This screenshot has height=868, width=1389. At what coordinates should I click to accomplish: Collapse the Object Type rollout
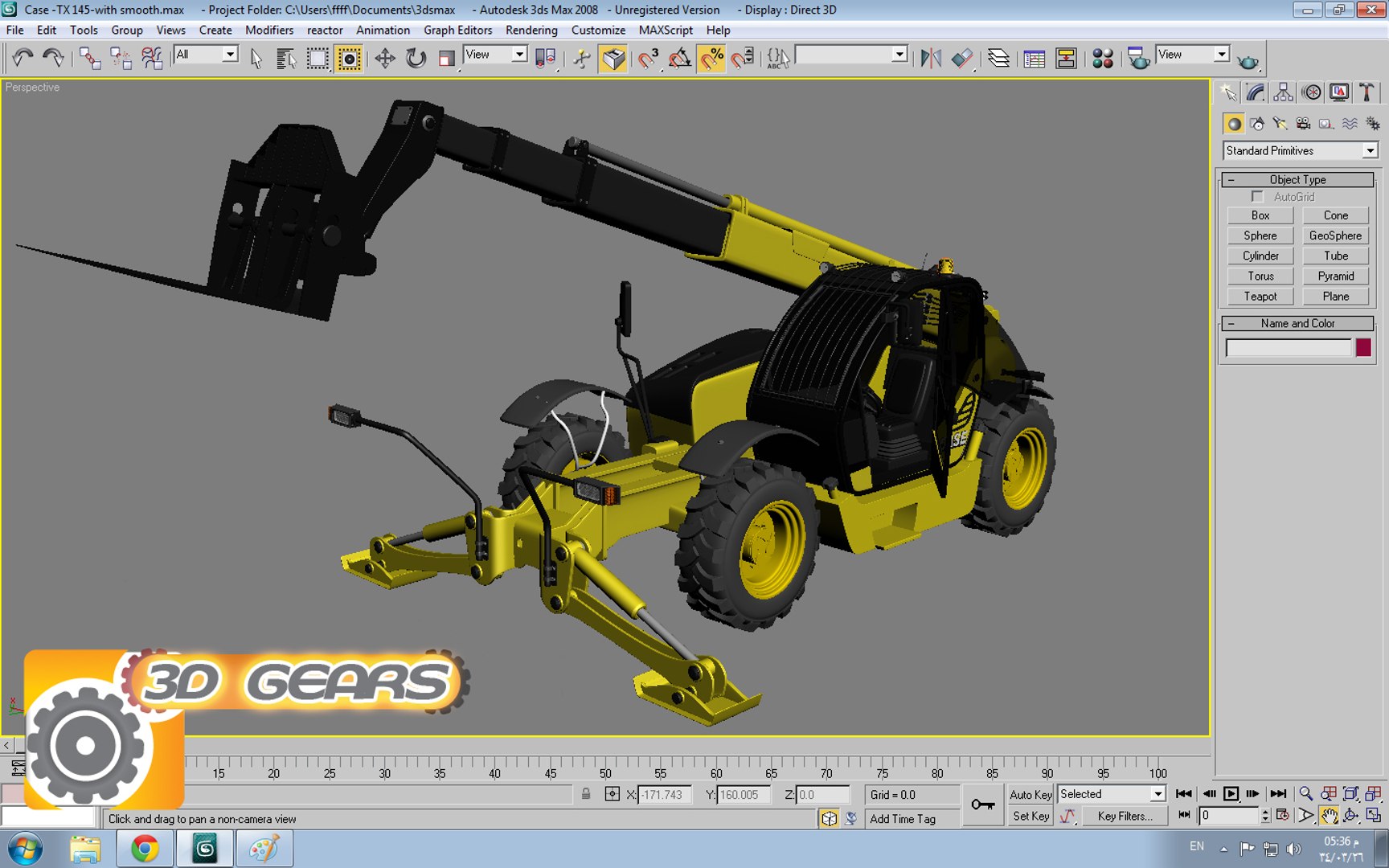[x=1297, y=179]
